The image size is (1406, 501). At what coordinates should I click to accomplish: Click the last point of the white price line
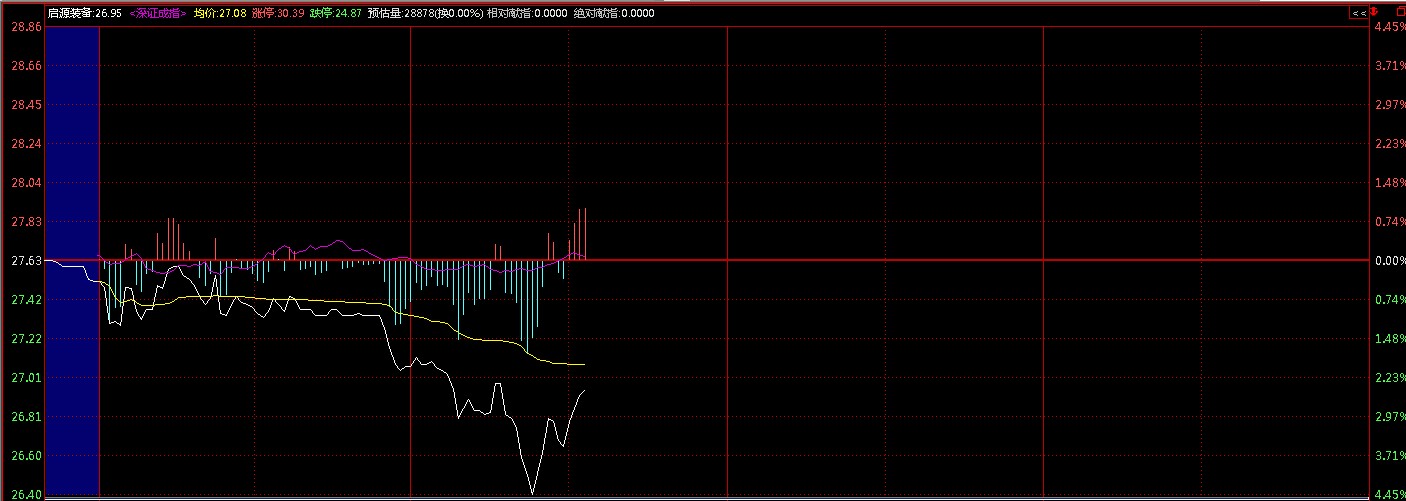[584, 391]
